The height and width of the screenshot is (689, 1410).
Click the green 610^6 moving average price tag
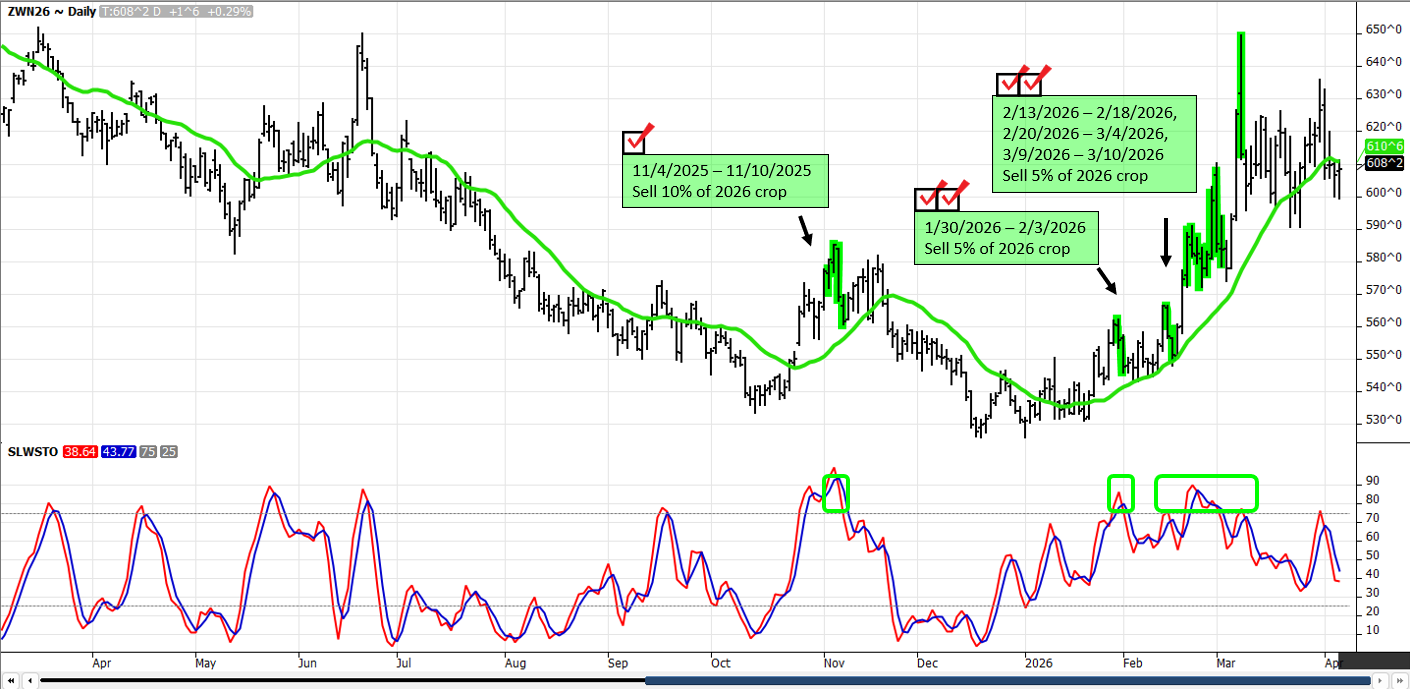click(x=1381, y=146)
